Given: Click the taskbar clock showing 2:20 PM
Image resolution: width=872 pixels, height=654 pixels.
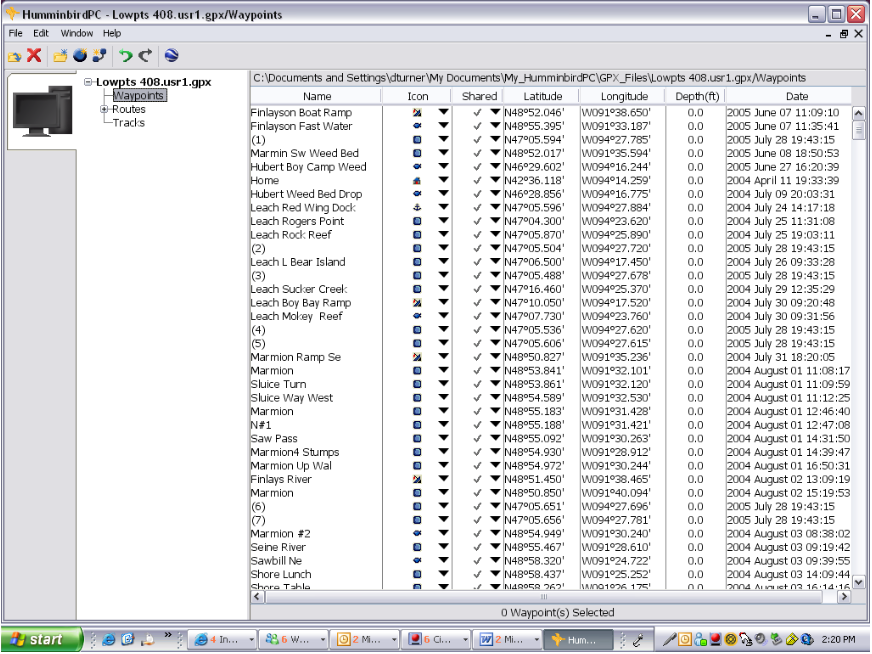Looking at the screenshot, I should [838, 640].
